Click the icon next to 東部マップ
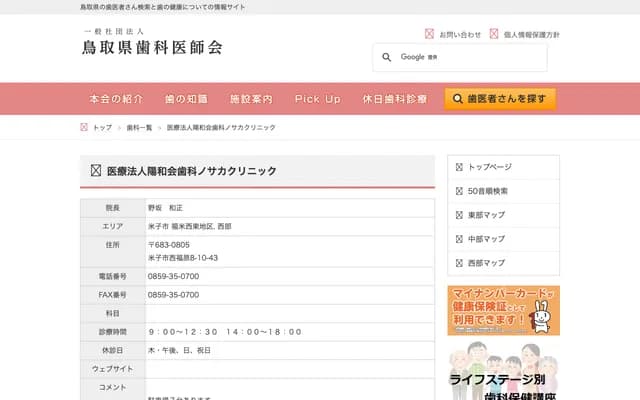The height and width of the screenshot is (400, 640). tap(459, 215)
